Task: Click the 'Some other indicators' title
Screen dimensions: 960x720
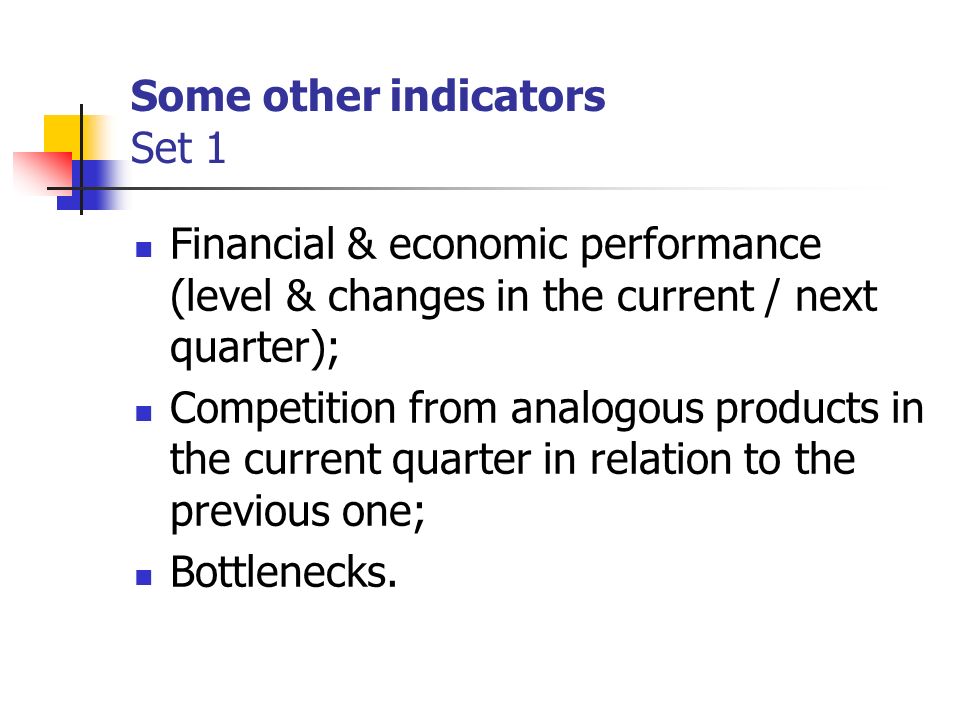Action: pos(367,96)
